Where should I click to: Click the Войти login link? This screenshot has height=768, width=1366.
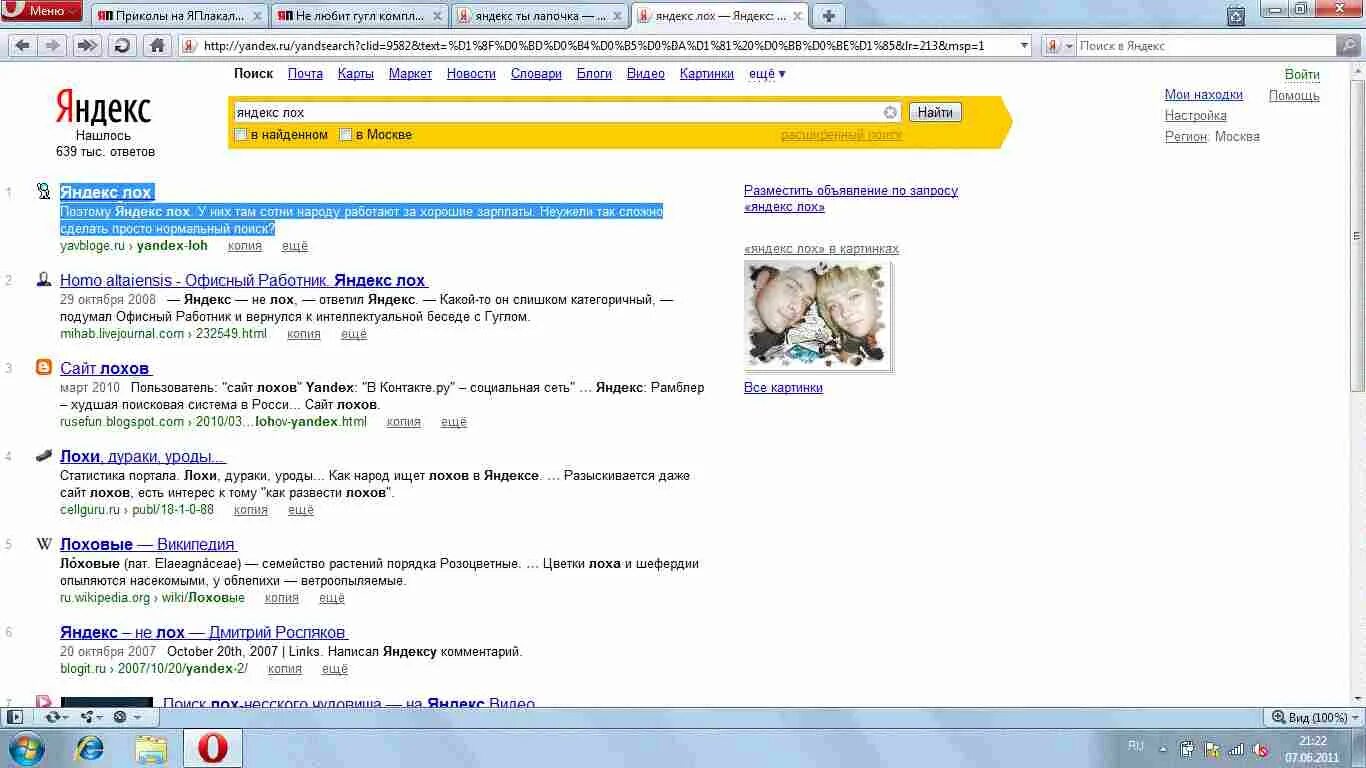click(x=1302, y=75)
